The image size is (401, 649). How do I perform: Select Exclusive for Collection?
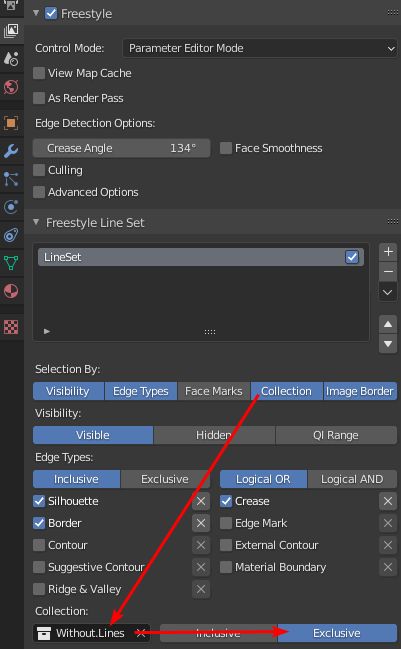point(337,633)
